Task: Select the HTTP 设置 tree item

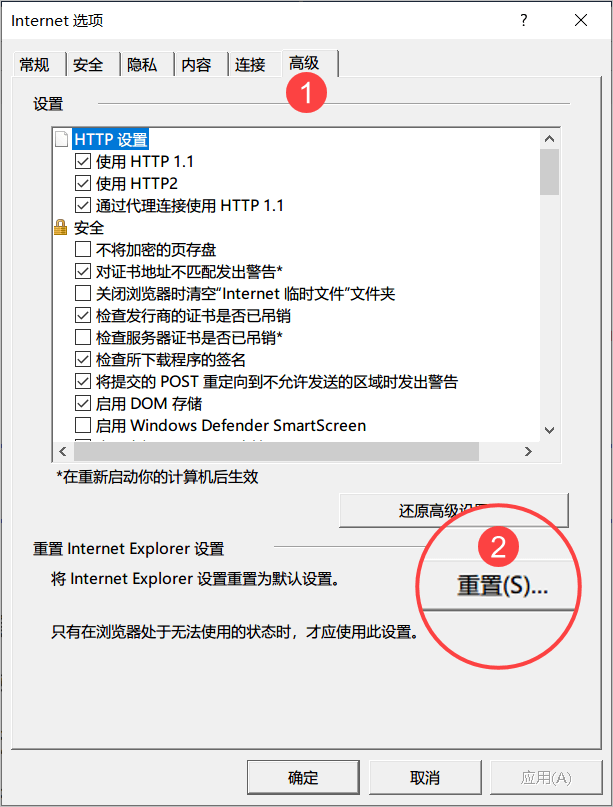Action: 111,139
